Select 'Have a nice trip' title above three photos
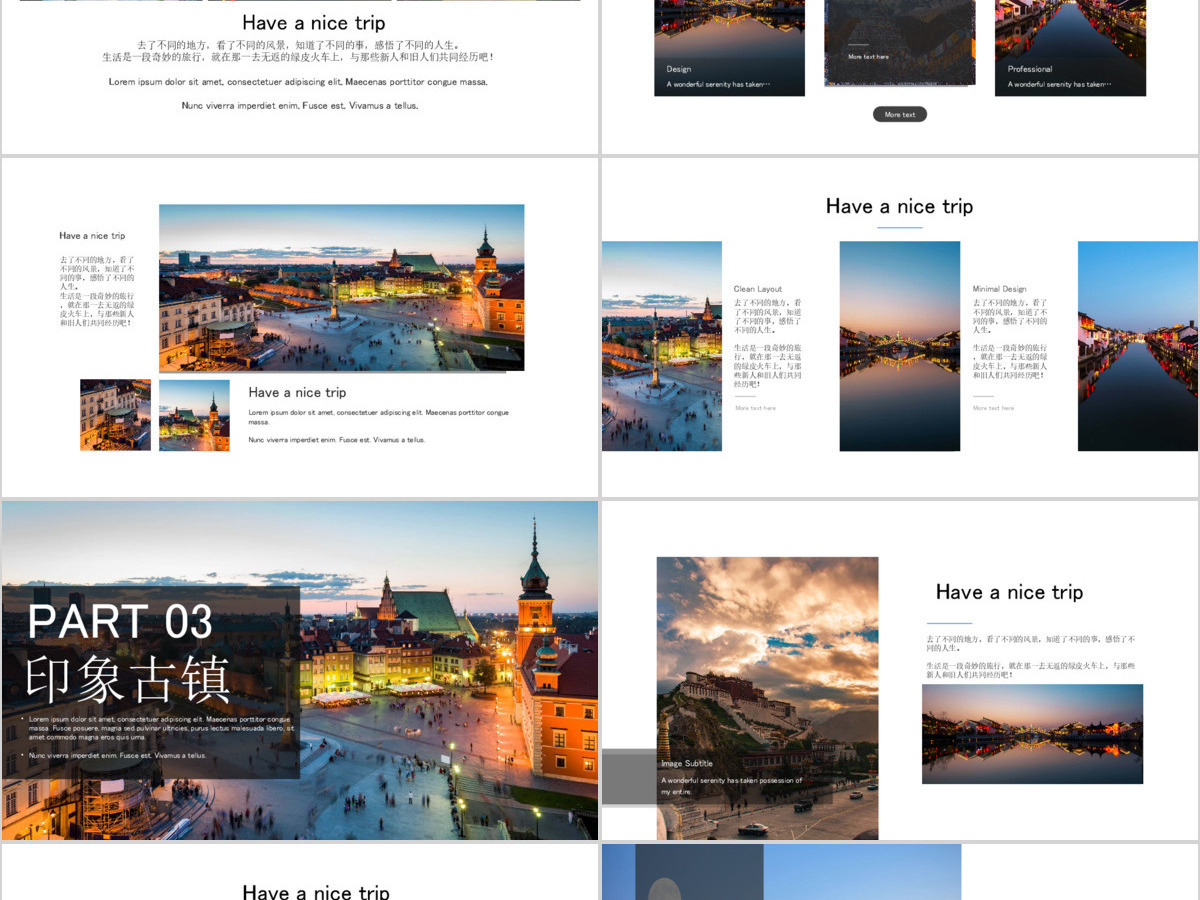1200x900 pixels. [899, 206]
